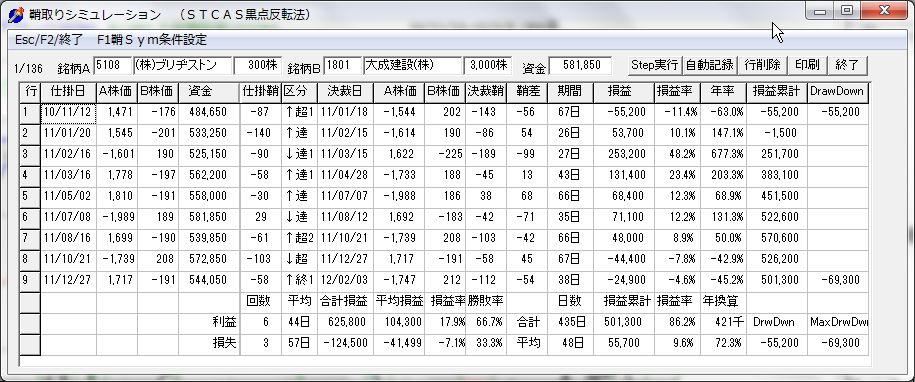This screenshot has height=382, width=915.
Task: Click the 300株 quantity field
Action: pos(257,65)
